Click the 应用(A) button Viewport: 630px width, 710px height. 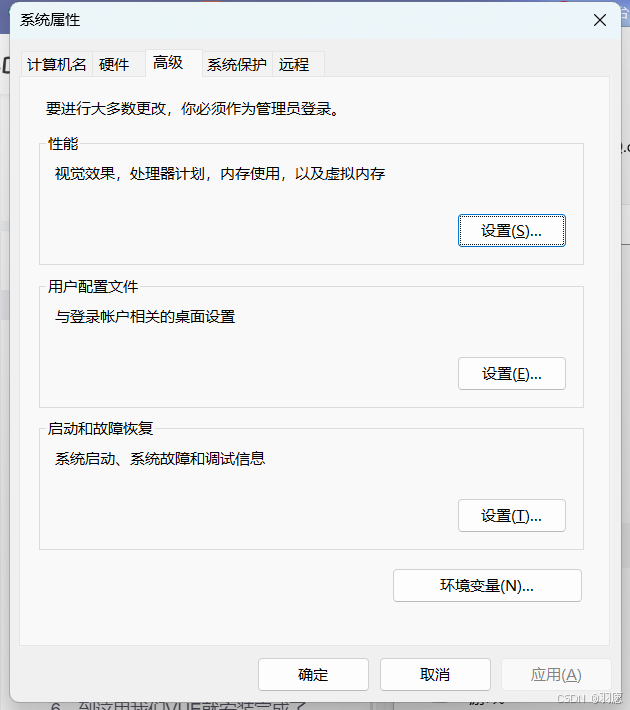tap(556, 675)
